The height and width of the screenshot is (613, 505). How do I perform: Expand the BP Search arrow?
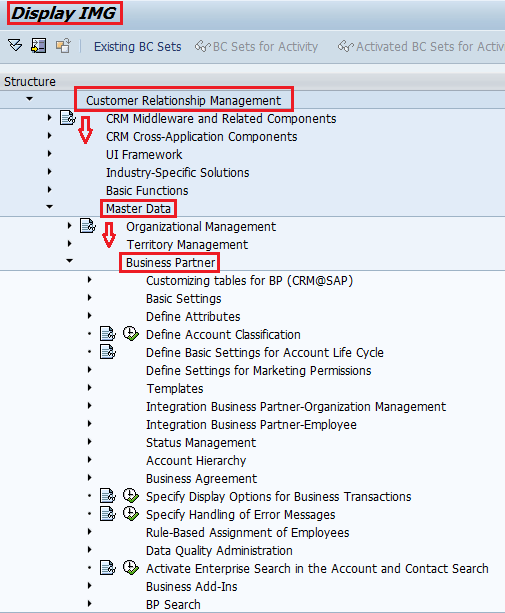click(x=90, y=603)
